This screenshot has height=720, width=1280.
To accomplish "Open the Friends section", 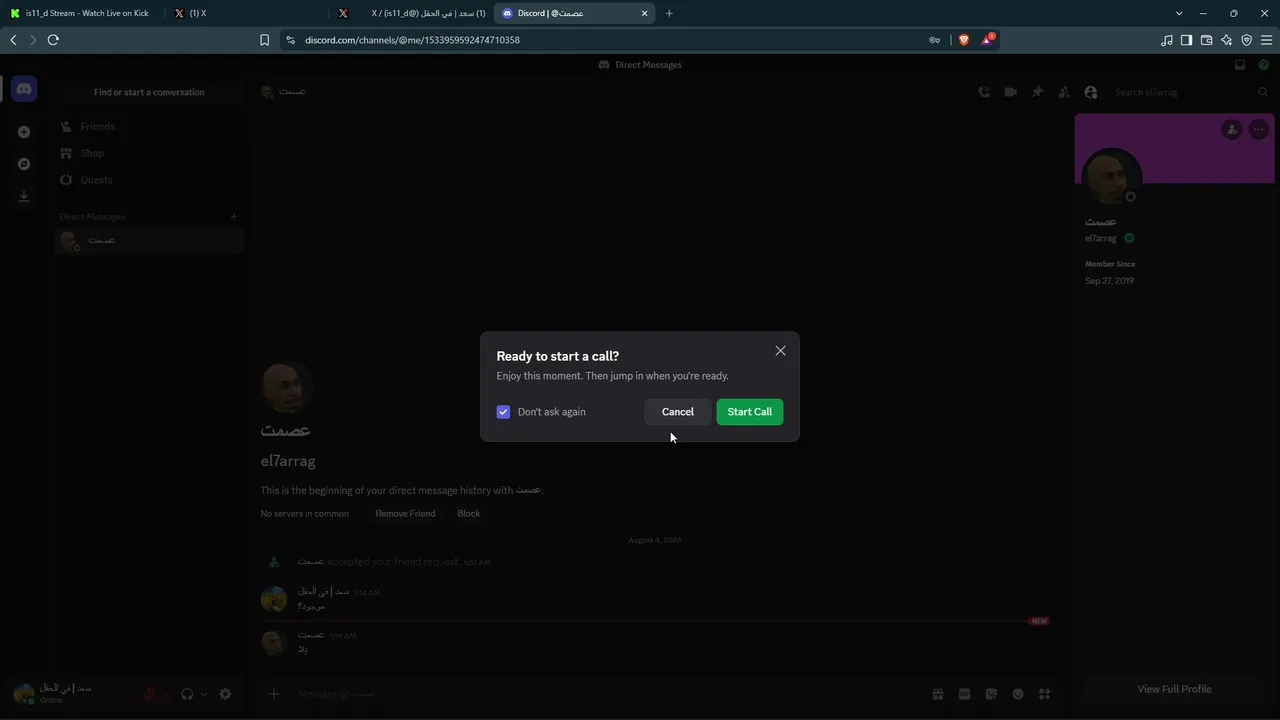I will 150,127.
